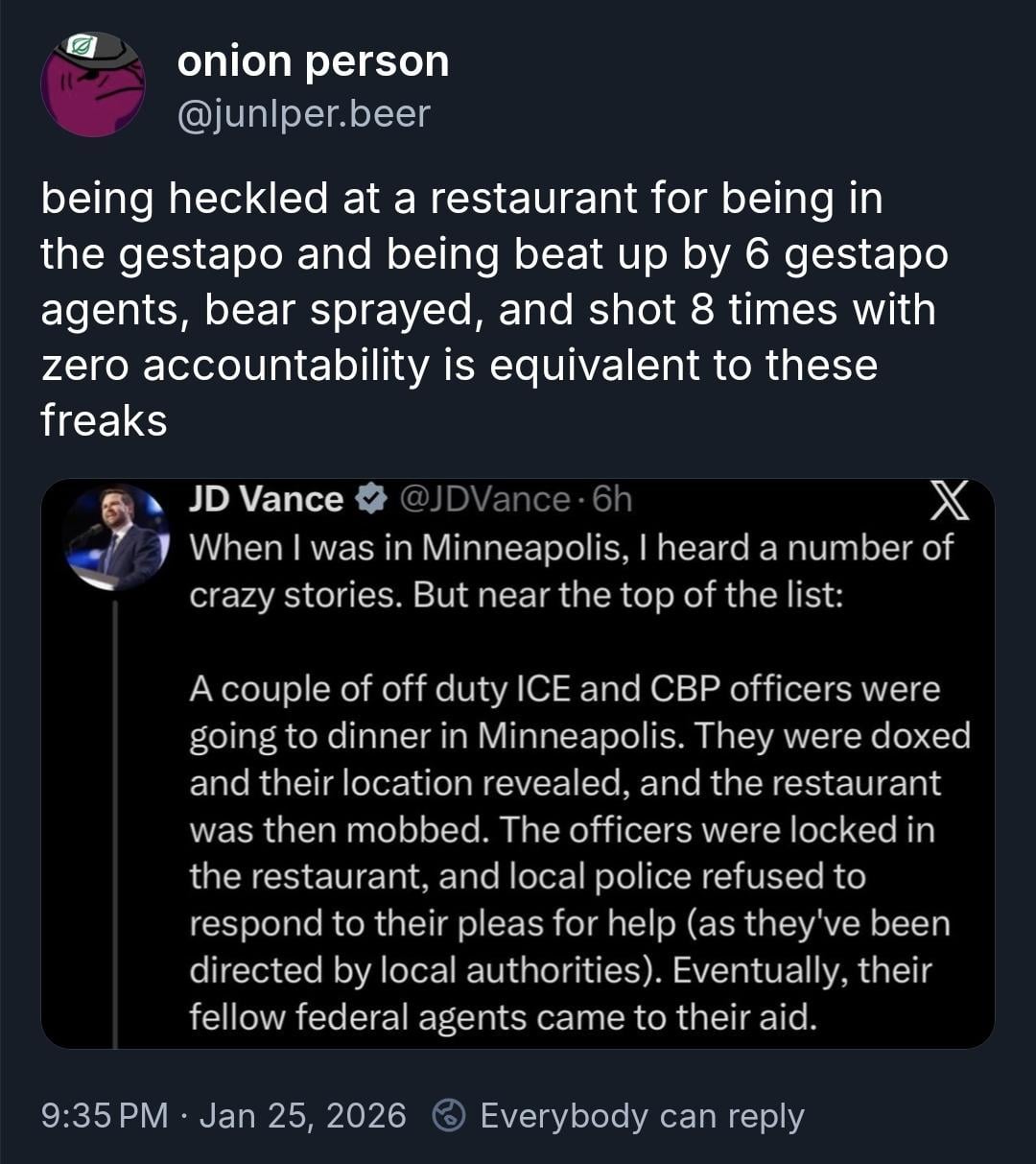
Task: Click the thread line below JD Vance's avatar
Action: 114,816
